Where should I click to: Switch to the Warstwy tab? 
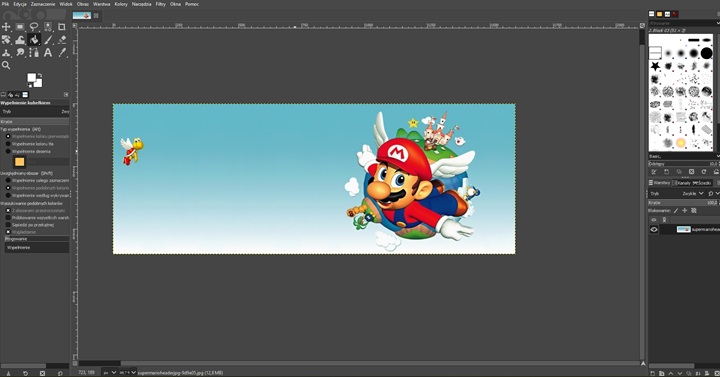[659, 183]
